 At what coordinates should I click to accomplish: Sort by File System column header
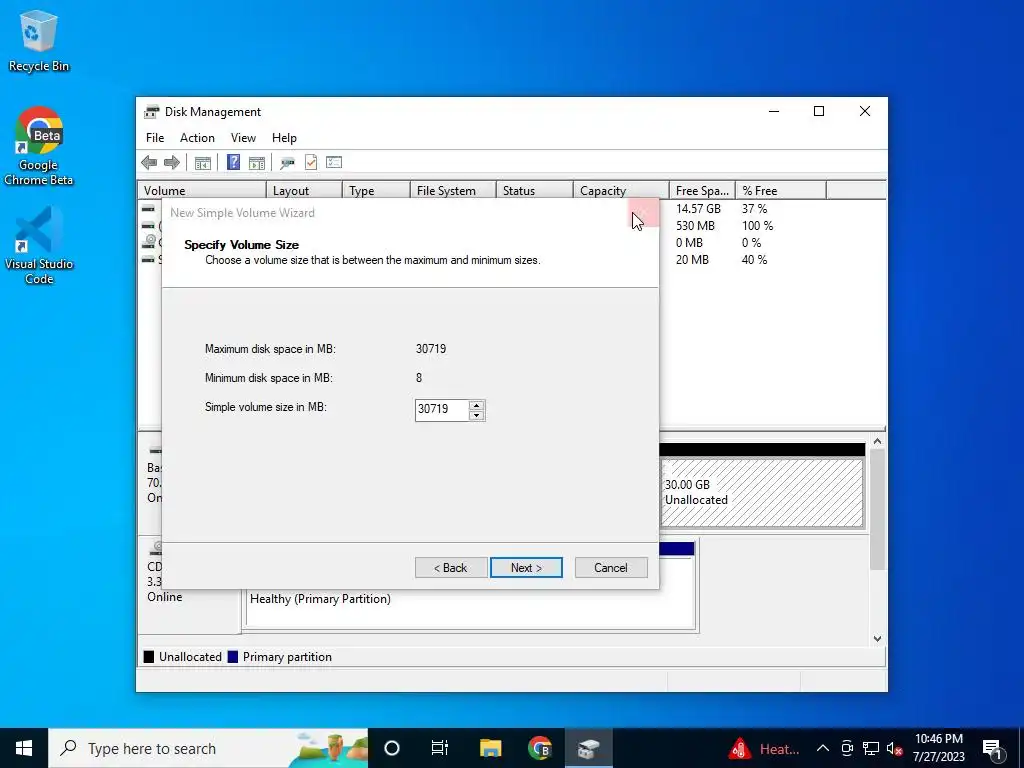(453, 191)
